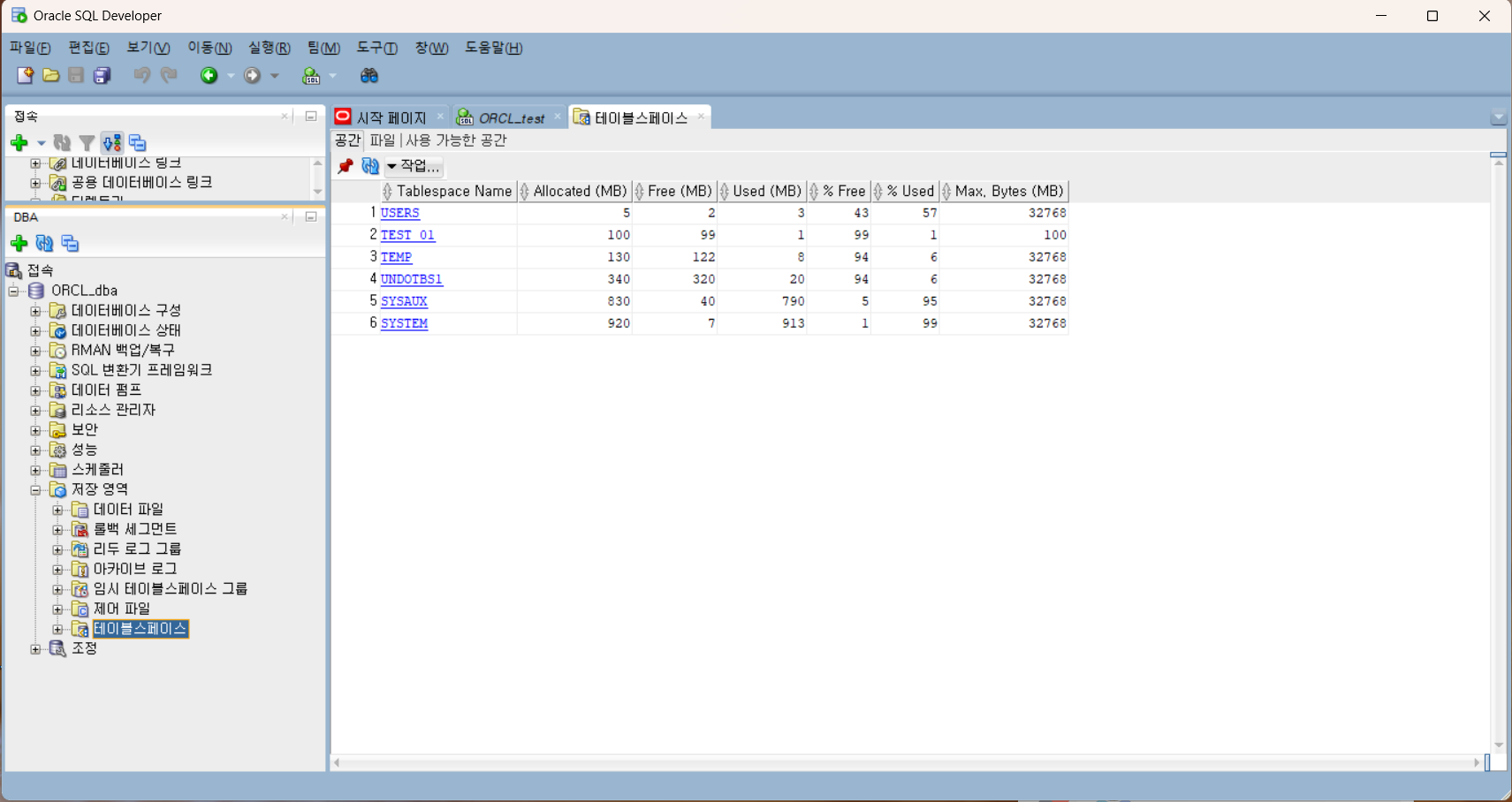Select the 공용 데이터베이스 링크 tree node
This screenshot has height=802, width=1512.
[x=141, y=182]
